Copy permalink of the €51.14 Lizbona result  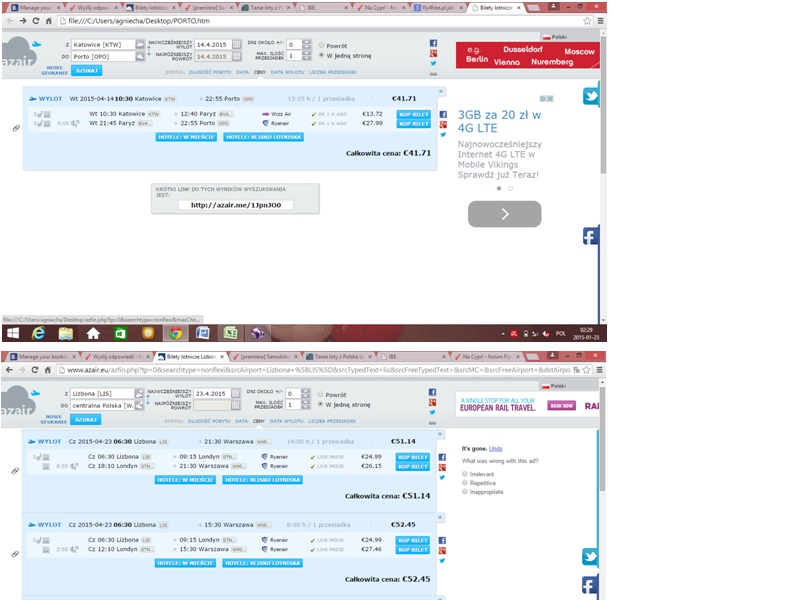coord(15,470)
